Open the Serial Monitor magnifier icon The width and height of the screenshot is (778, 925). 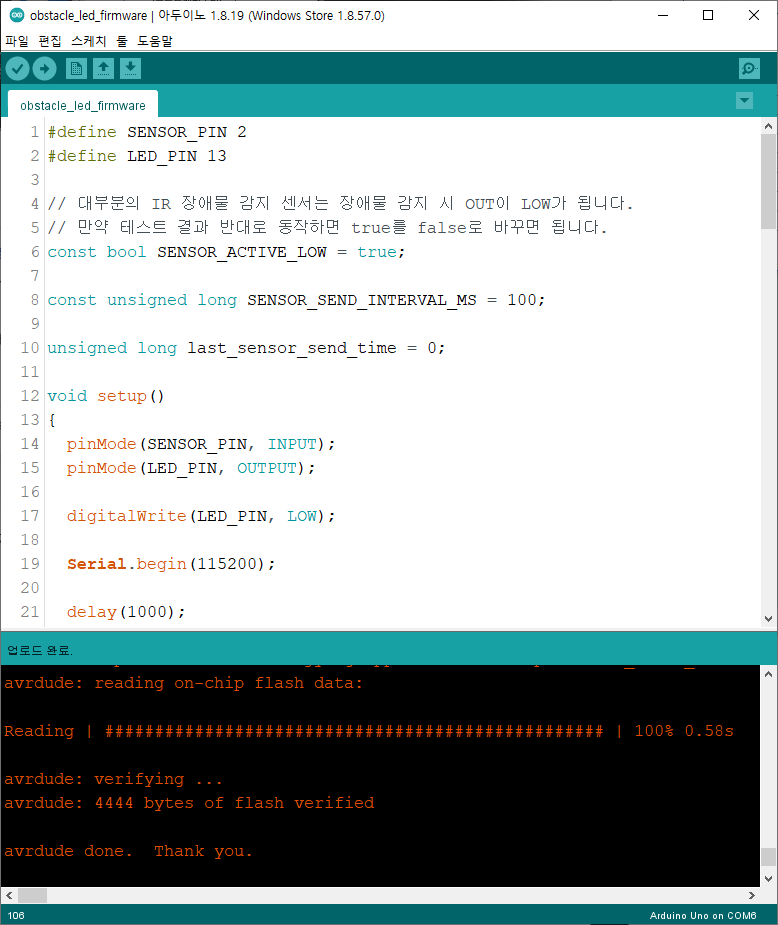[749, 69]
